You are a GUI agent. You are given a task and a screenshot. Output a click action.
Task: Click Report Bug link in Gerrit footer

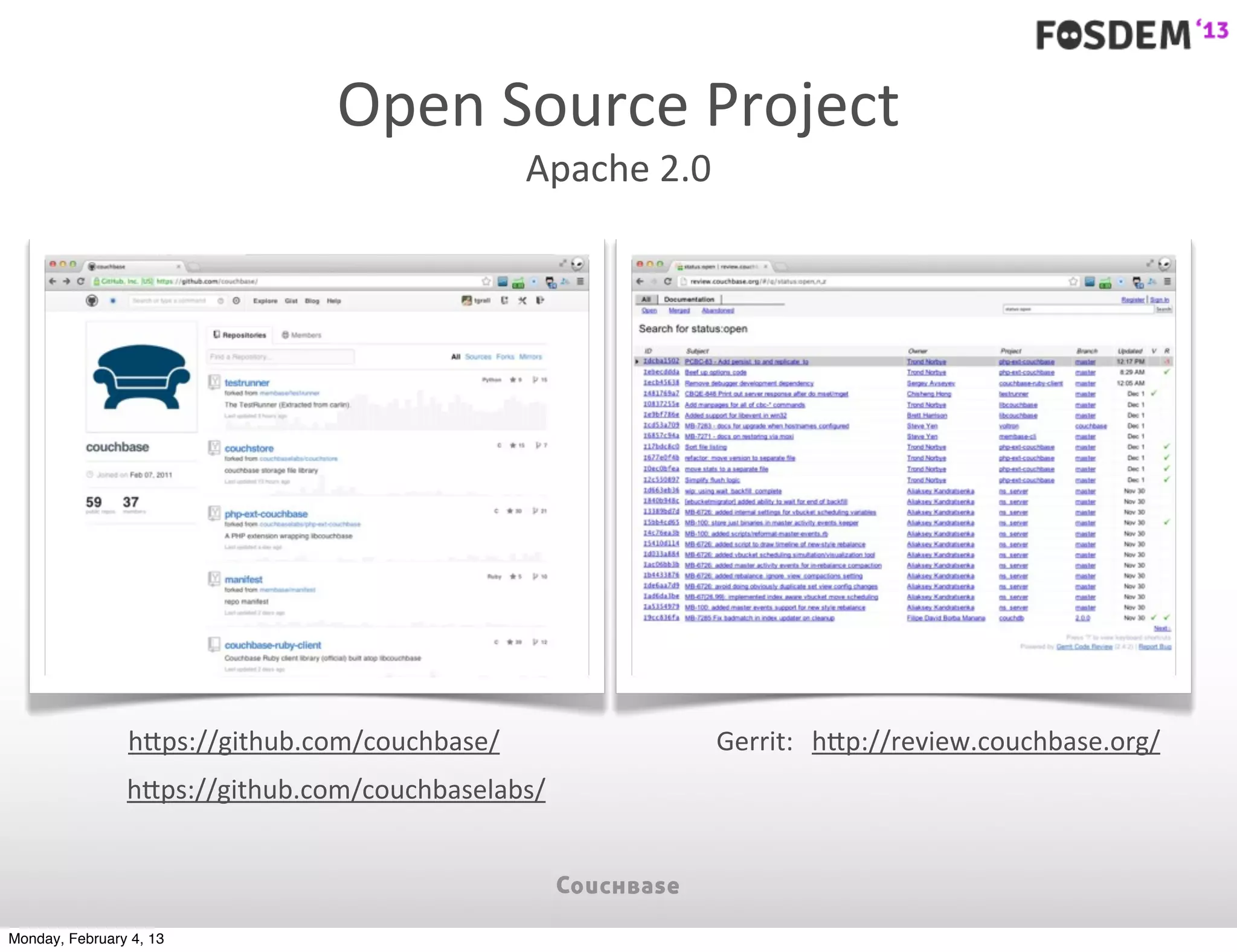pyautogui.click(x=1155, y=647)
